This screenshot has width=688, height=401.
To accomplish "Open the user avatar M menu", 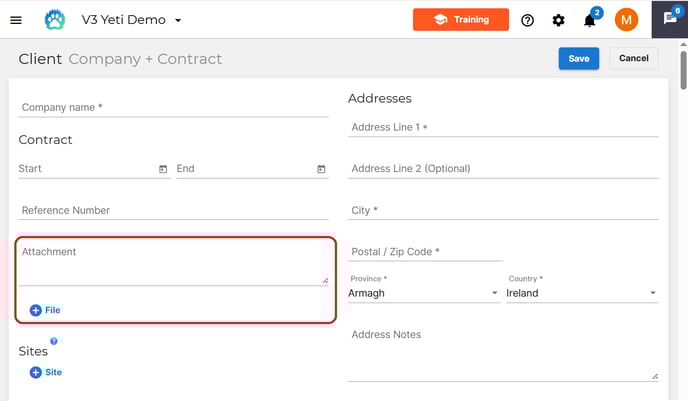I will (626, 20).
